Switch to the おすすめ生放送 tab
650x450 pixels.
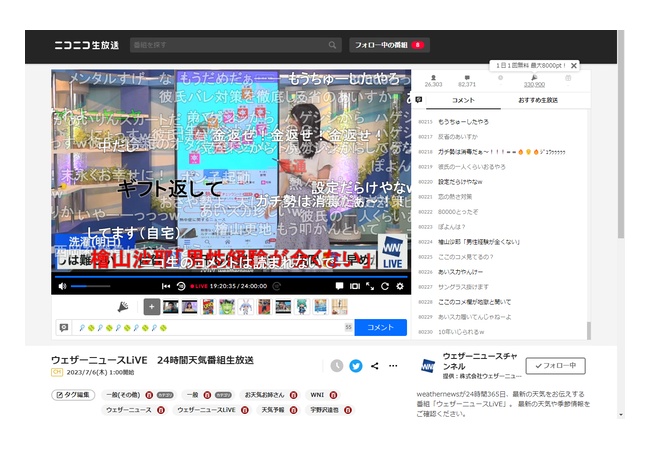pos(538,100)
